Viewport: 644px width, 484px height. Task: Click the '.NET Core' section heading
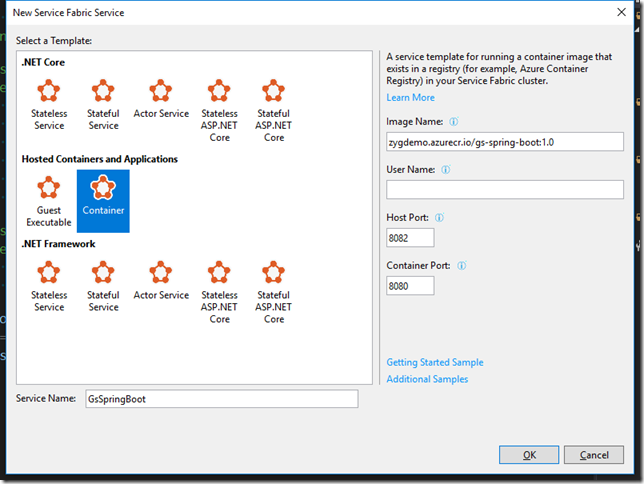click(x=43, y=62)
